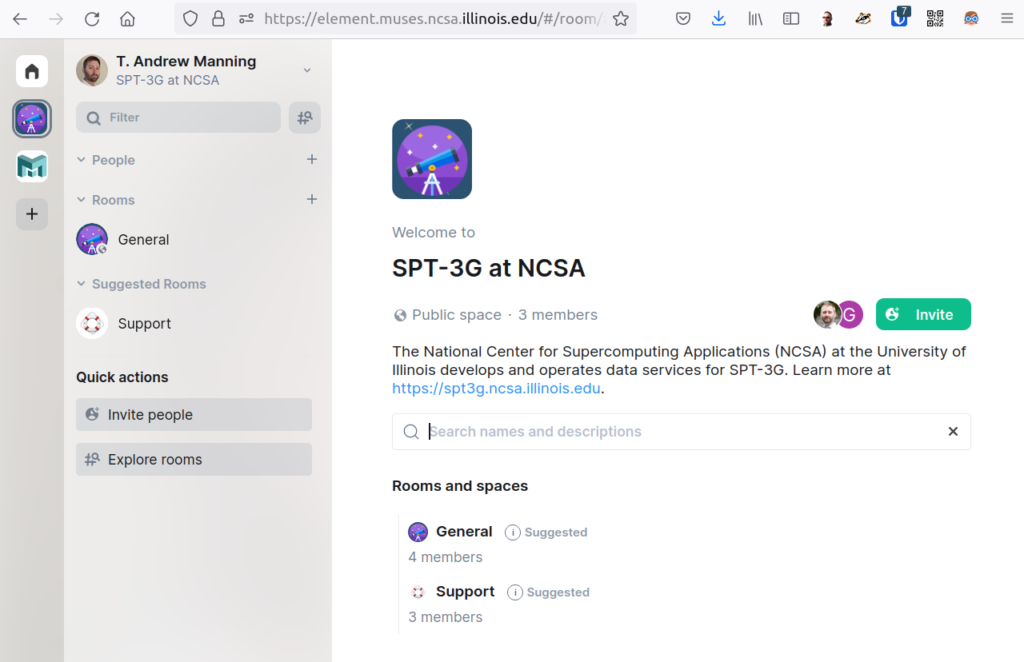View site security via the padlock icon
The width and height of the screenshot is (1024, 662).
[x=218, y=19]
